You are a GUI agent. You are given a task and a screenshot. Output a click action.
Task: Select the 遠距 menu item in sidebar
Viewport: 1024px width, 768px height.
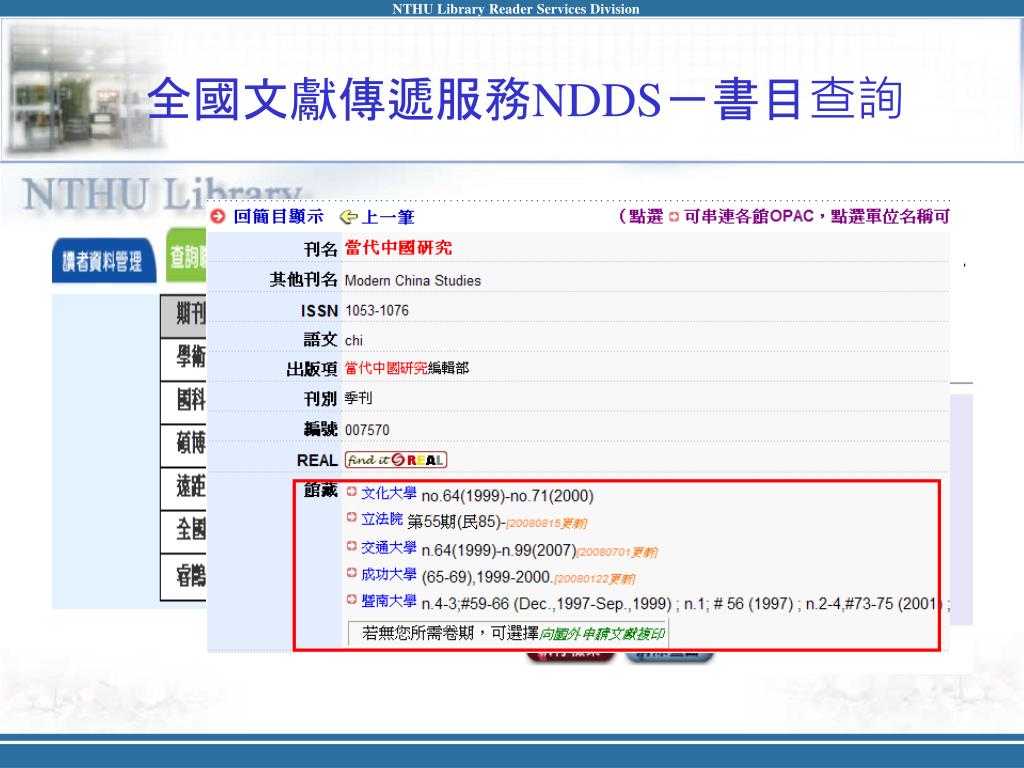click(x=184, y=488)
